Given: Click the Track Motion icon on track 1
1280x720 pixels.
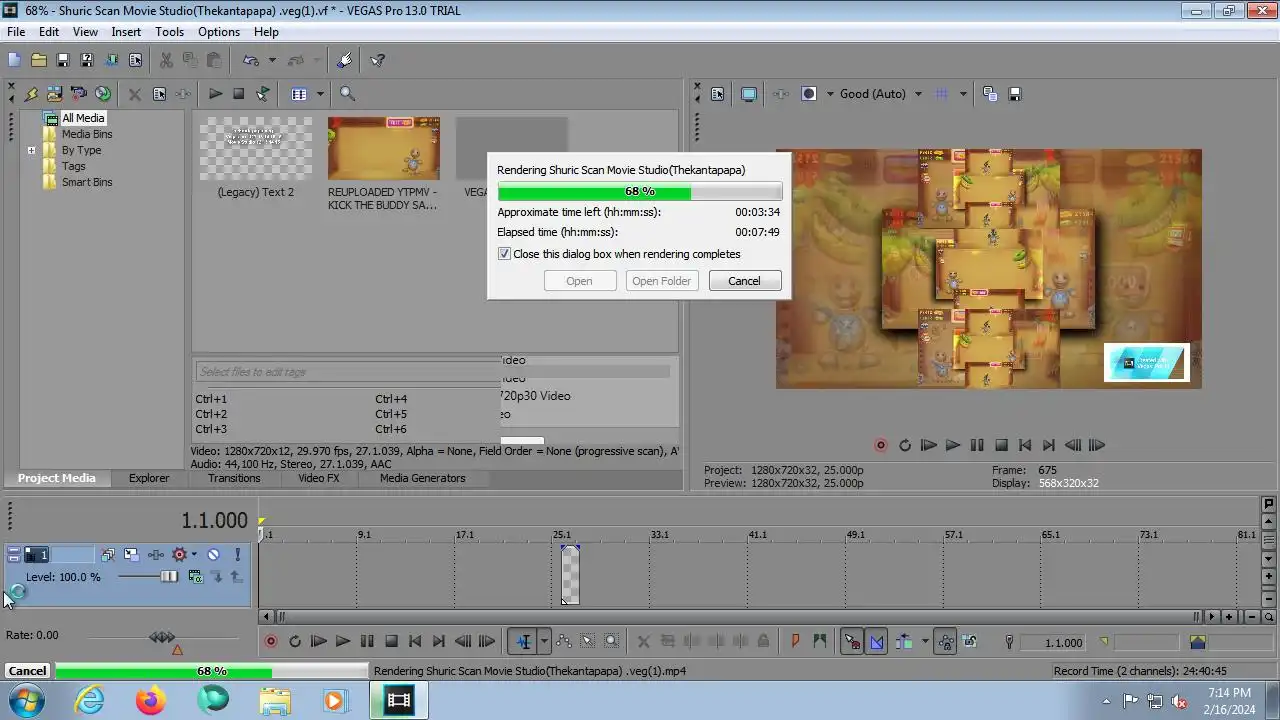Looking at the screenshot, I should 131,554.
